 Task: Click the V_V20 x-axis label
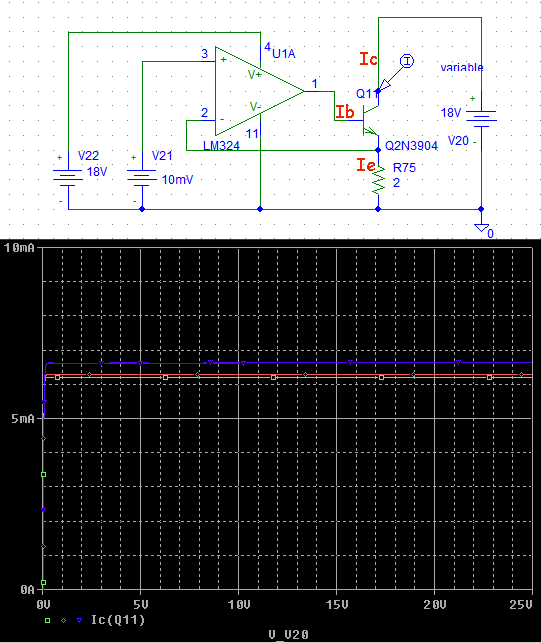point(288,635)
